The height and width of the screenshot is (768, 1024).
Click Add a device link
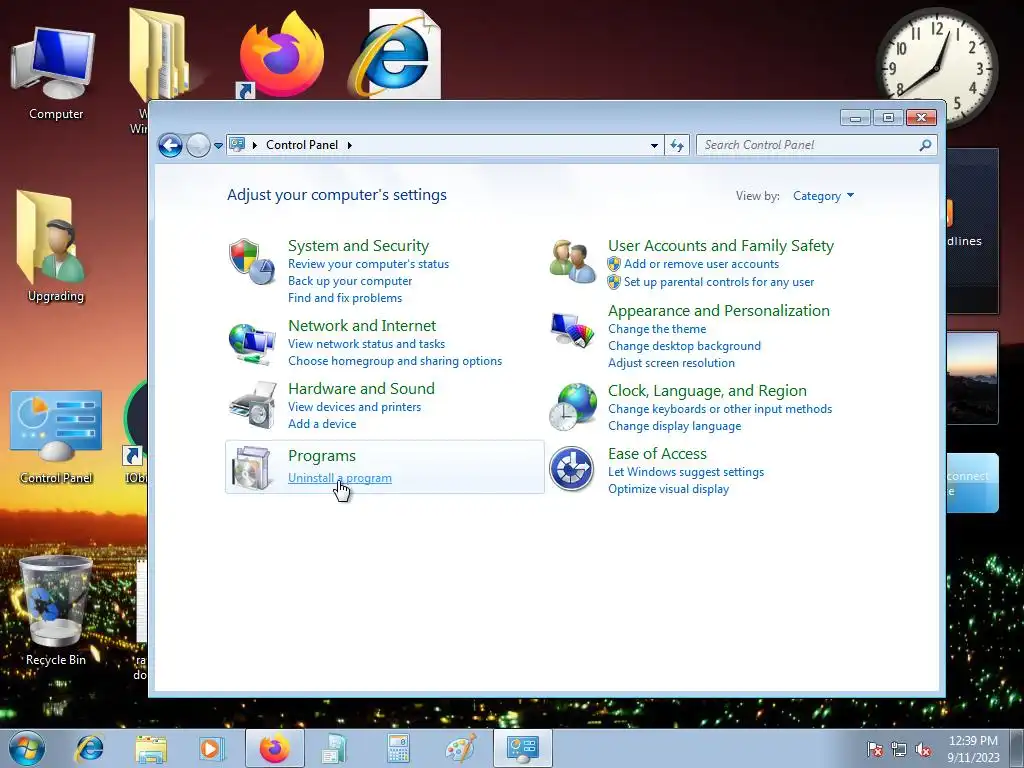click(322, 424)
